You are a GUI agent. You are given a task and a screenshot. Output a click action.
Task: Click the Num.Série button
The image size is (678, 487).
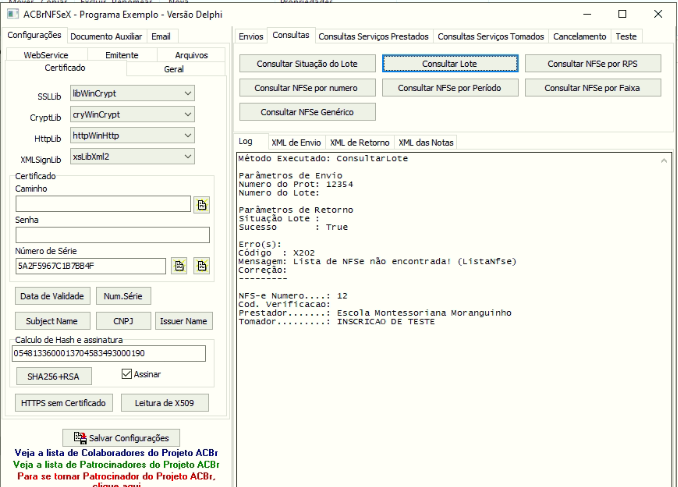click(x=123, y=296)
